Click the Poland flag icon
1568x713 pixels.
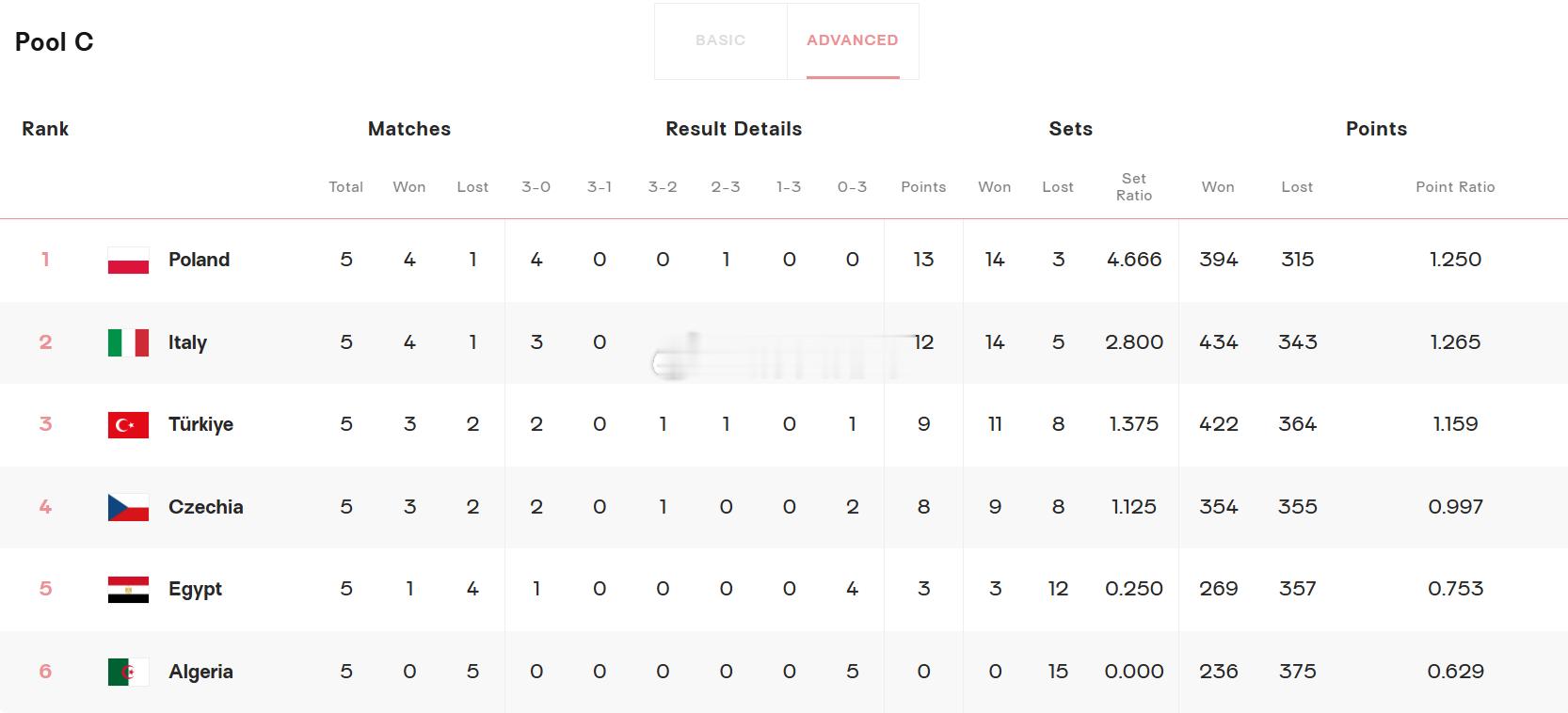click(x=128, y=261)
